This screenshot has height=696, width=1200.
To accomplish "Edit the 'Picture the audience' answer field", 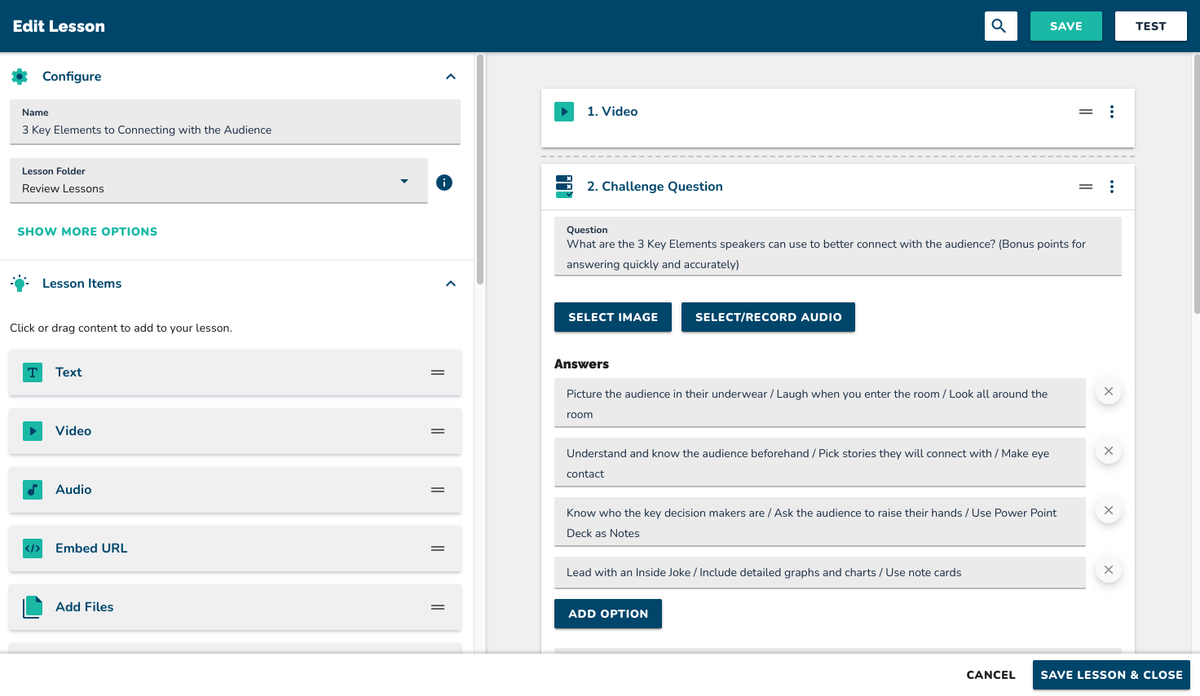I will tap(820, 403).
